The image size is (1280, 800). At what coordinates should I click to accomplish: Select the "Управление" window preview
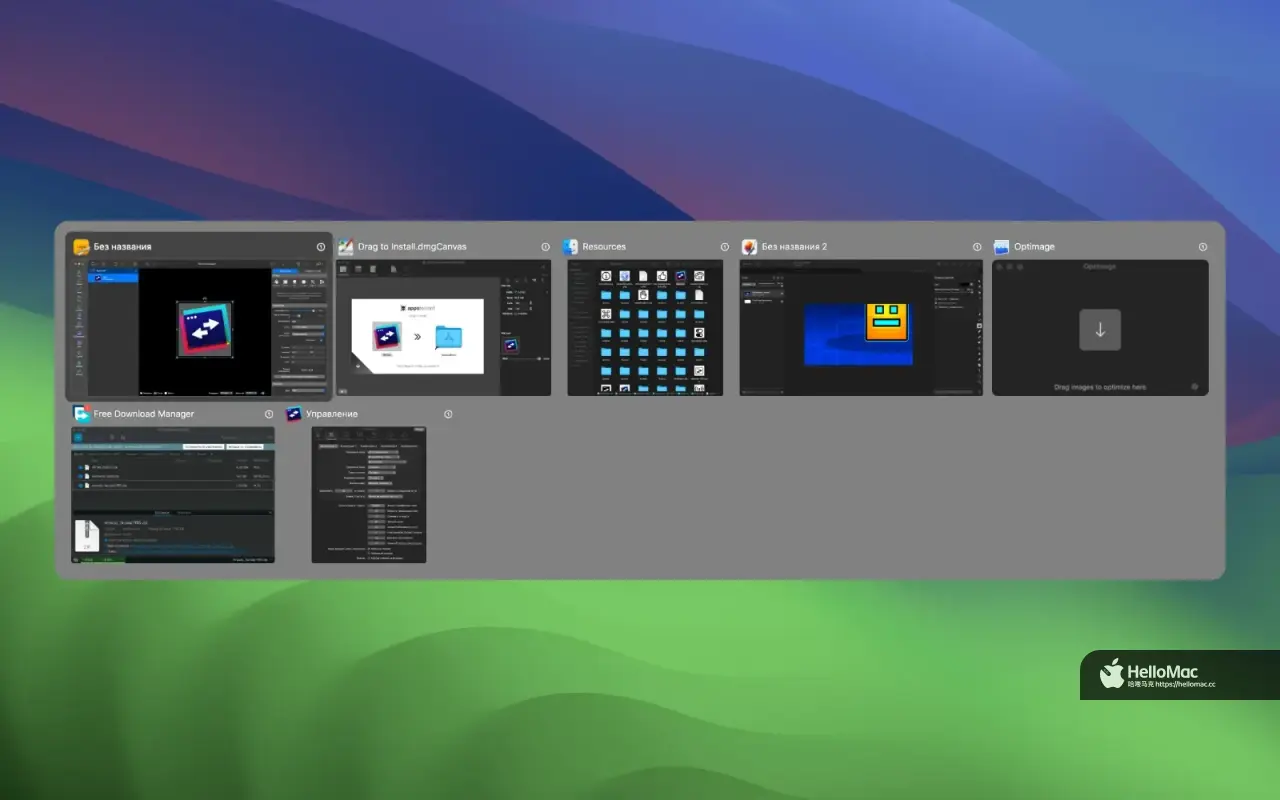(369, 495)
